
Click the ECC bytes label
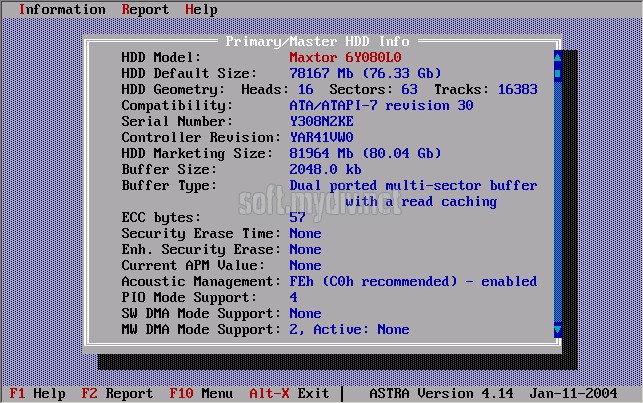161,217
